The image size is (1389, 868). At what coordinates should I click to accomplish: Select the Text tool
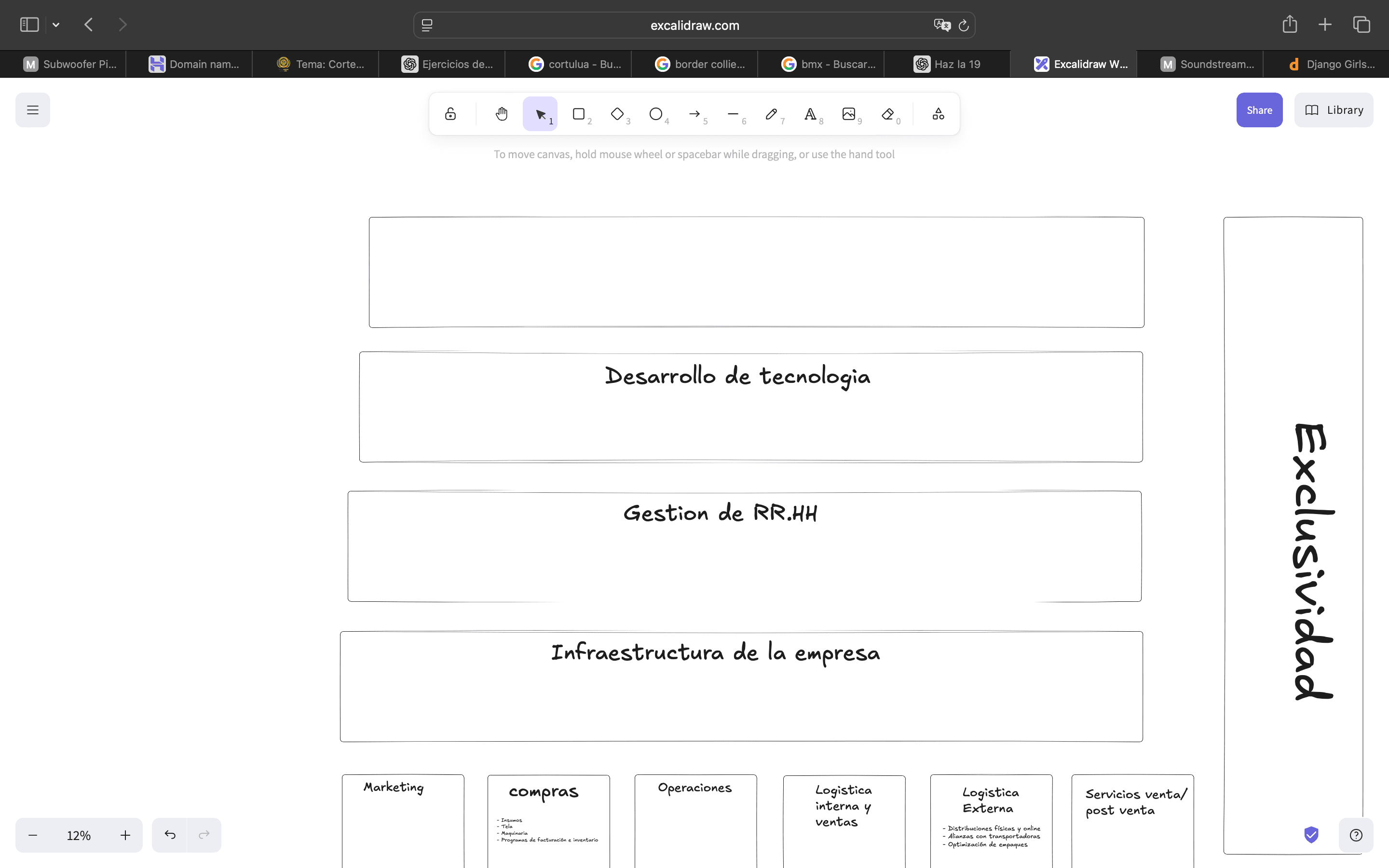[x=810, y=114]
